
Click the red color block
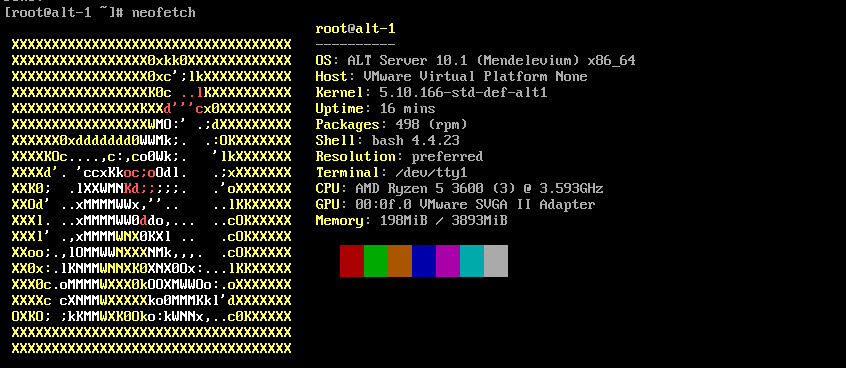(x=352, y=261)
